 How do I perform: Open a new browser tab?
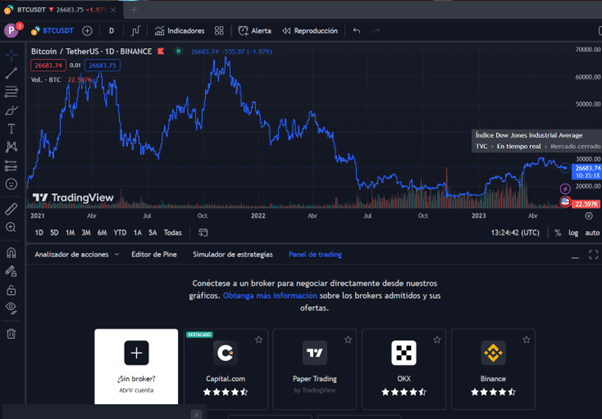tap(134, 10)
